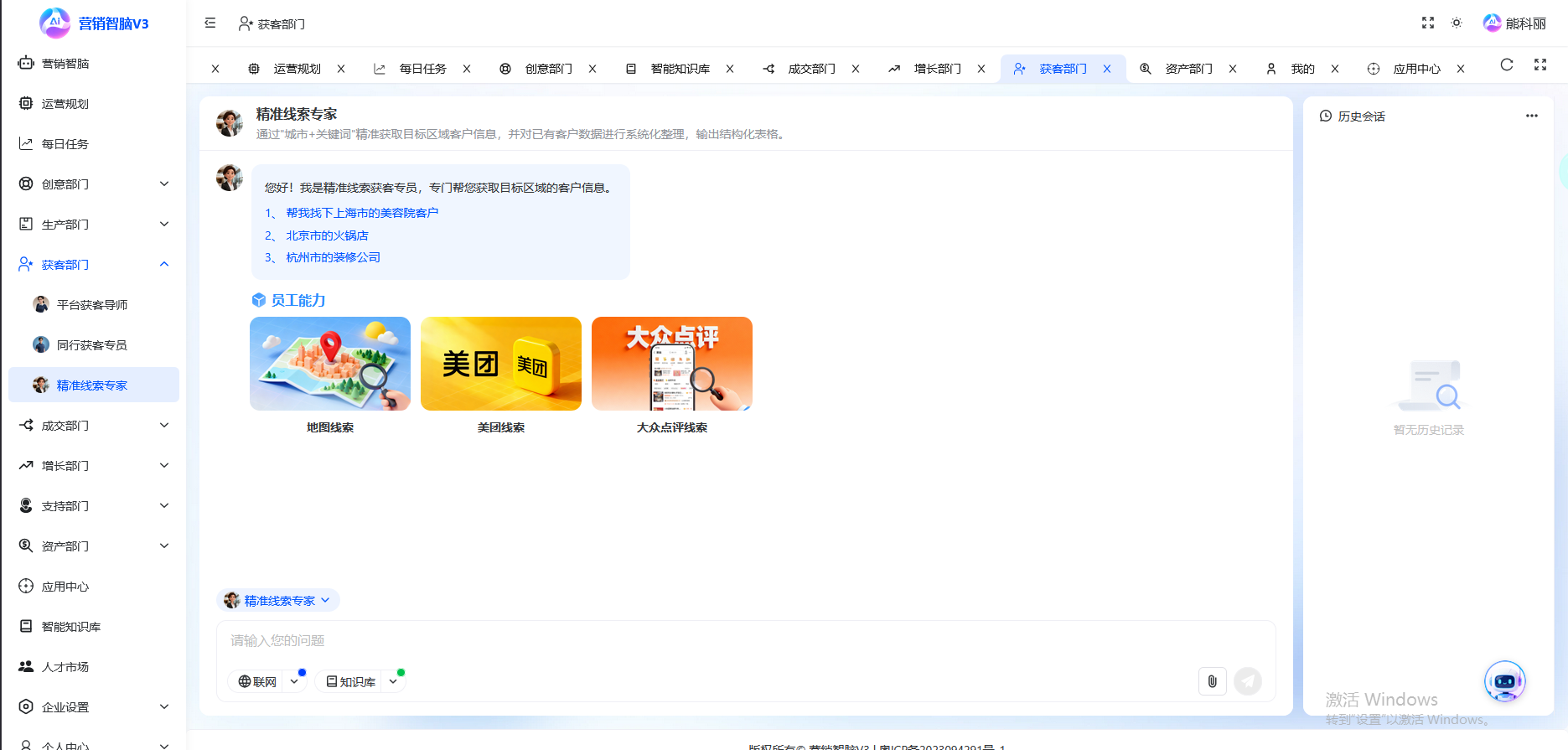Open the 大众点评线索 capability card
Image resolution: width=1568 pixels, height=750 pixels.
pos(672,364)
